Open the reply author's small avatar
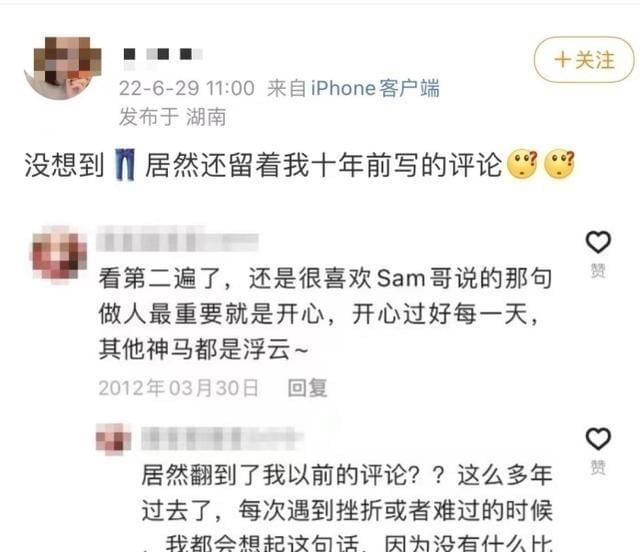The height and width of the screenshot is (552, 640). point(113,439)
